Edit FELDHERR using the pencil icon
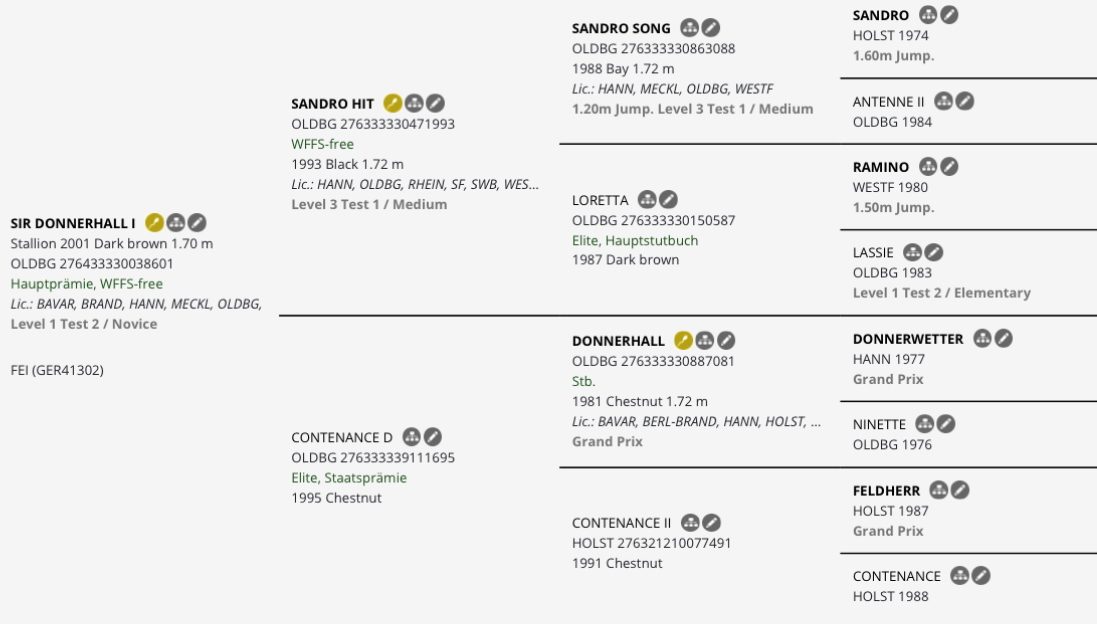 pyautogui.click(x=960, y=490)
